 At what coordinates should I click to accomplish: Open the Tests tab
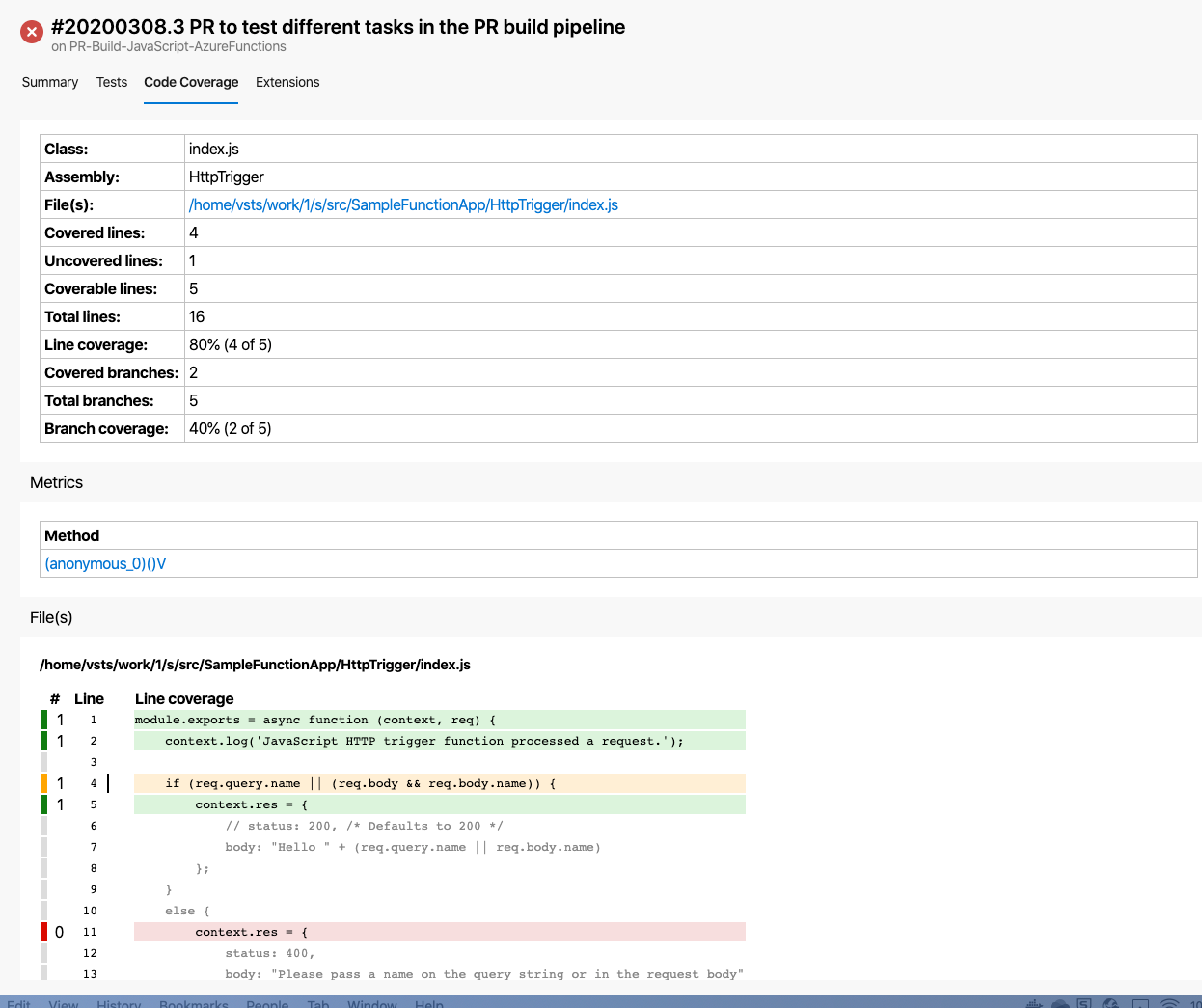111,82
